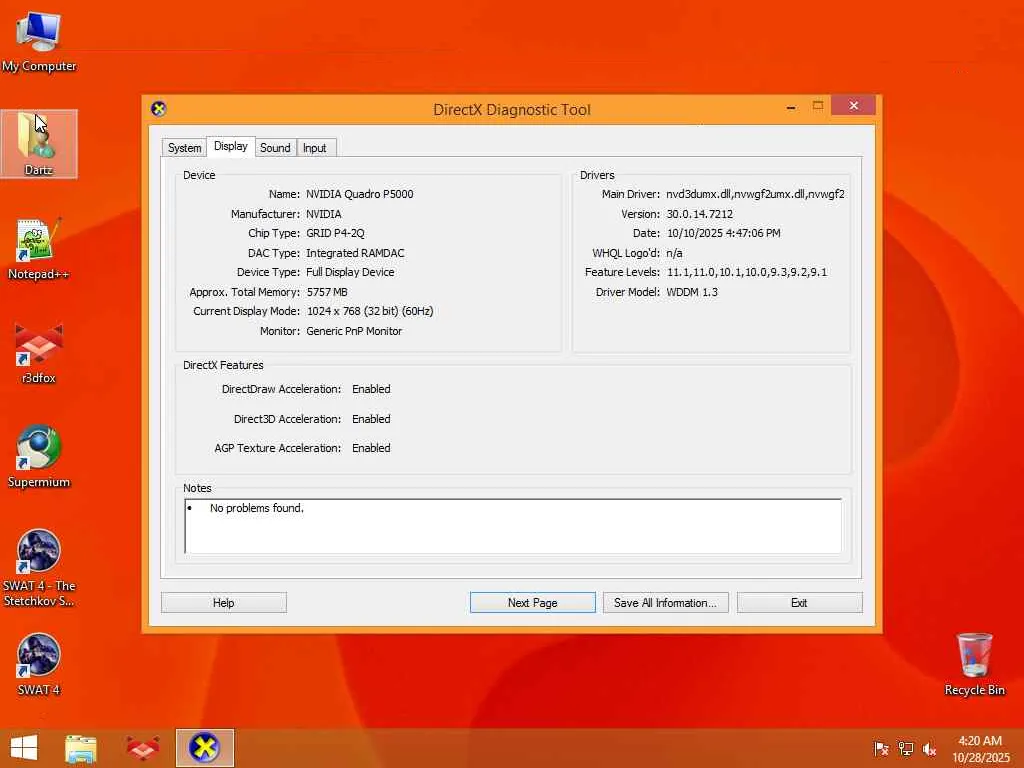Click the Generic PnP Monitor value

tap(353, 331)
